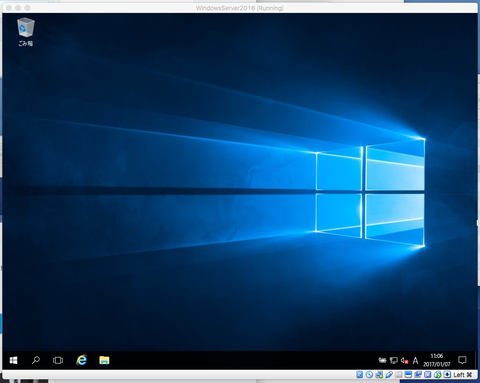The image size is (480, 383).
Task: Click the VirtualBox display settings indicator
Action: (x=408, y=375)
